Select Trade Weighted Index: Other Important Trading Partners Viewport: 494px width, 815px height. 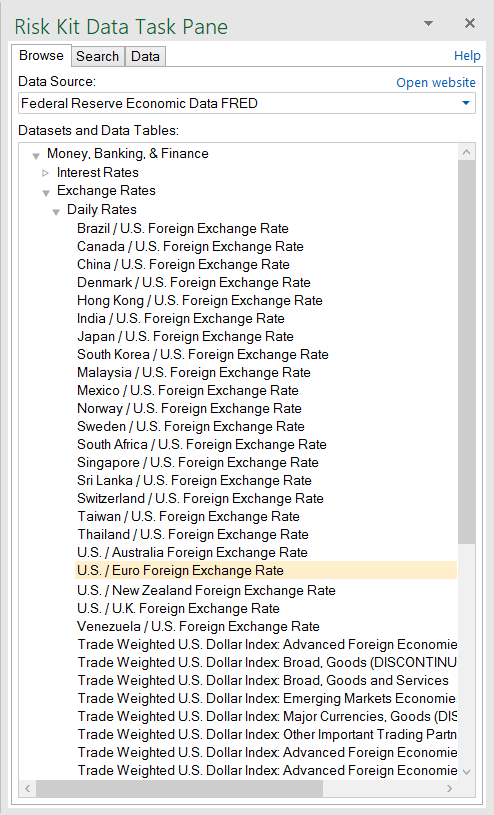[267, 734]
